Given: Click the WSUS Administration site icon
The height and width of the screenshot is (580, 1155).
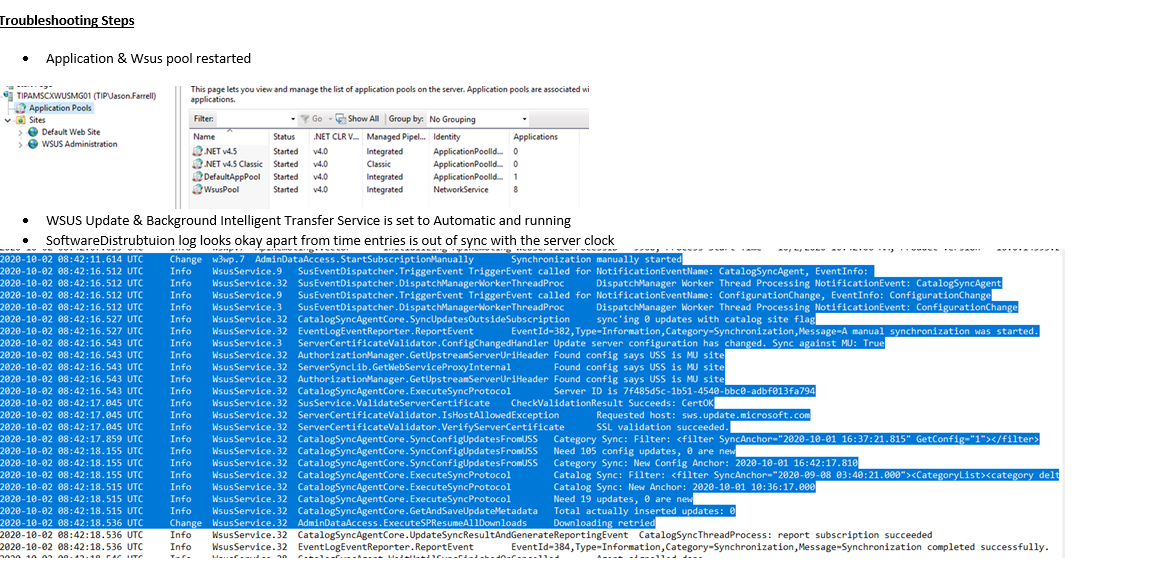Looking at the screenshot, I should [31, 144].
